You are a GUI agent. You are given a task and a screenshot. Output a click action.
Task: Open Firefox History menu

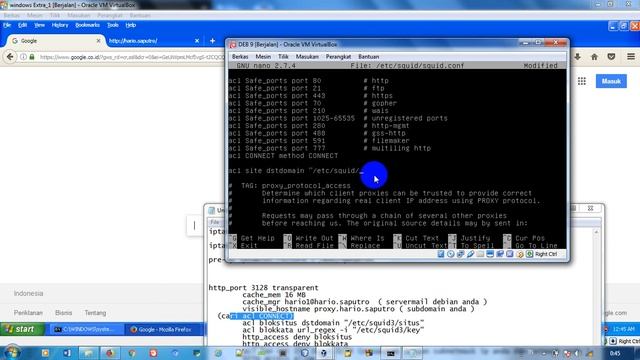(x=60, y=25)
